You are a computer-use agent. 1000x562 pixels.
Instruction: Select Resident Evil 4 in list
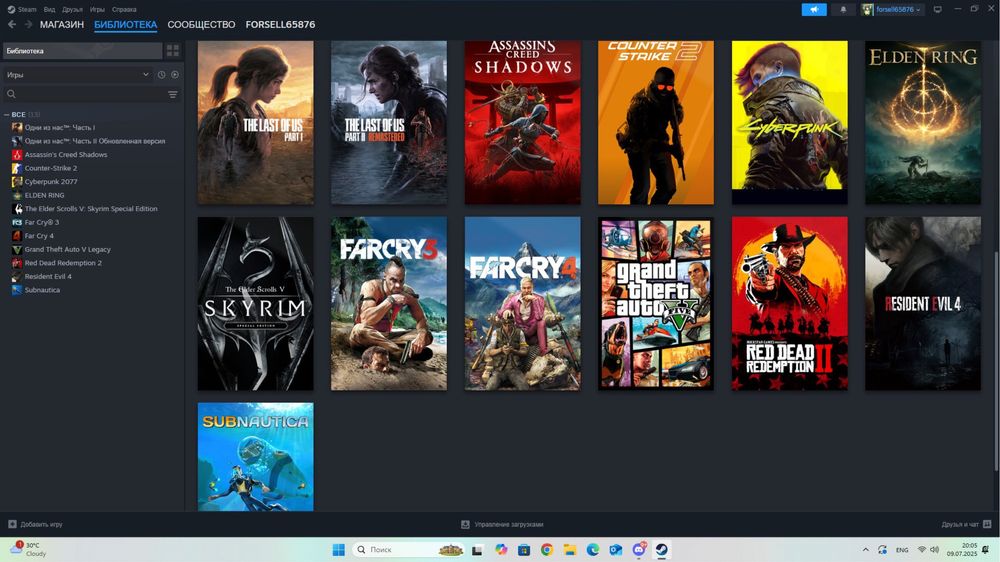(48, 276)
